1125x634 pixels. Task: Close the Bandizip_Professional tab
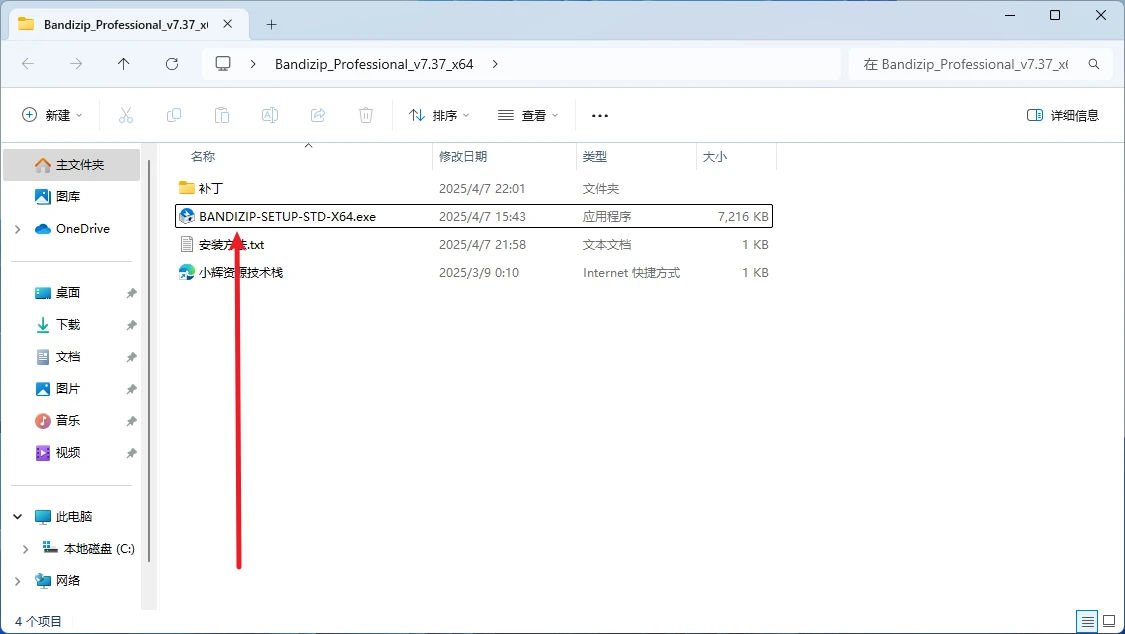tap(227, 24)
